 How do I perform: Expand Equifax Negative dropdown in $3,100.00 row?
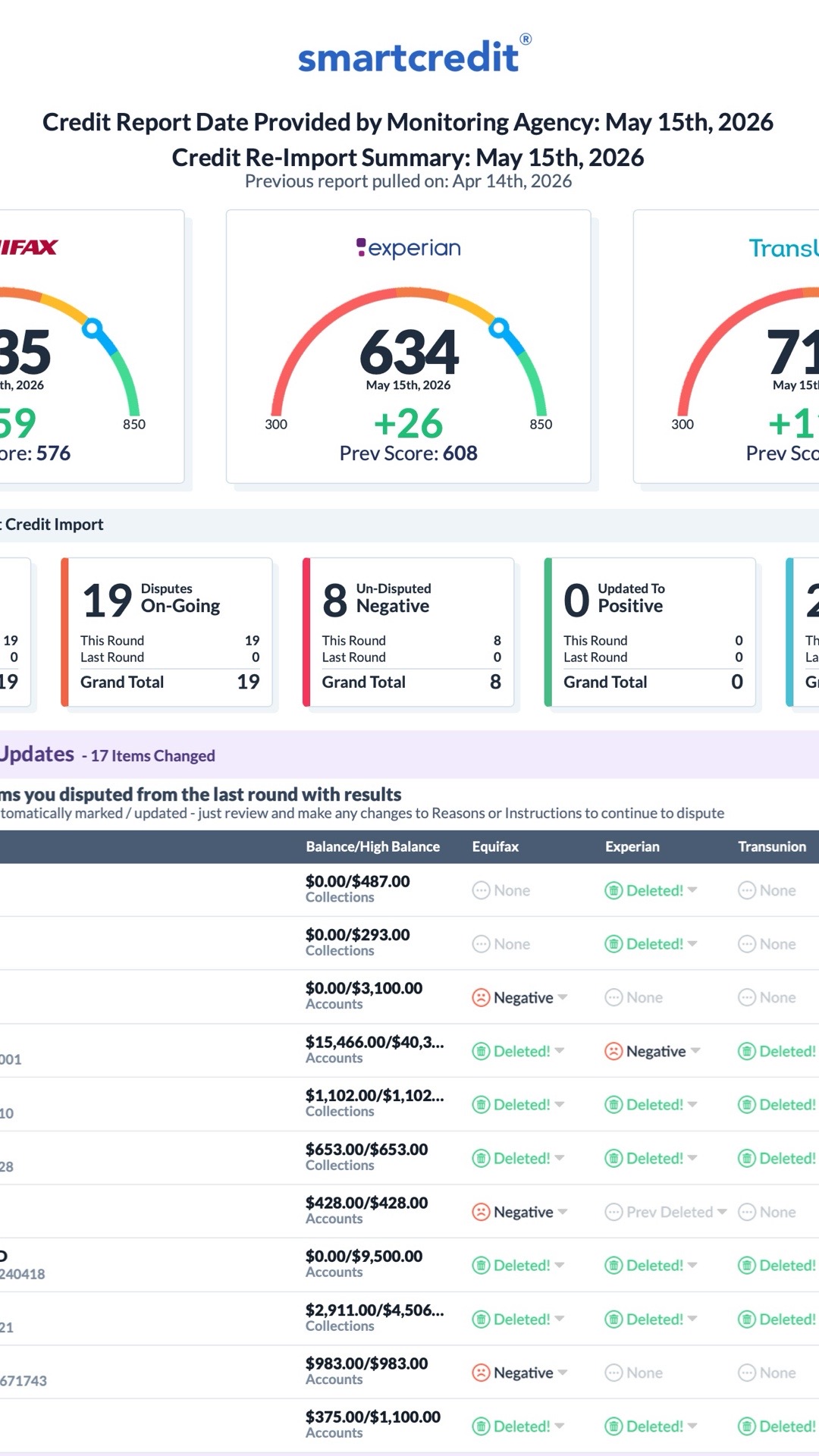tap(562, 997)
